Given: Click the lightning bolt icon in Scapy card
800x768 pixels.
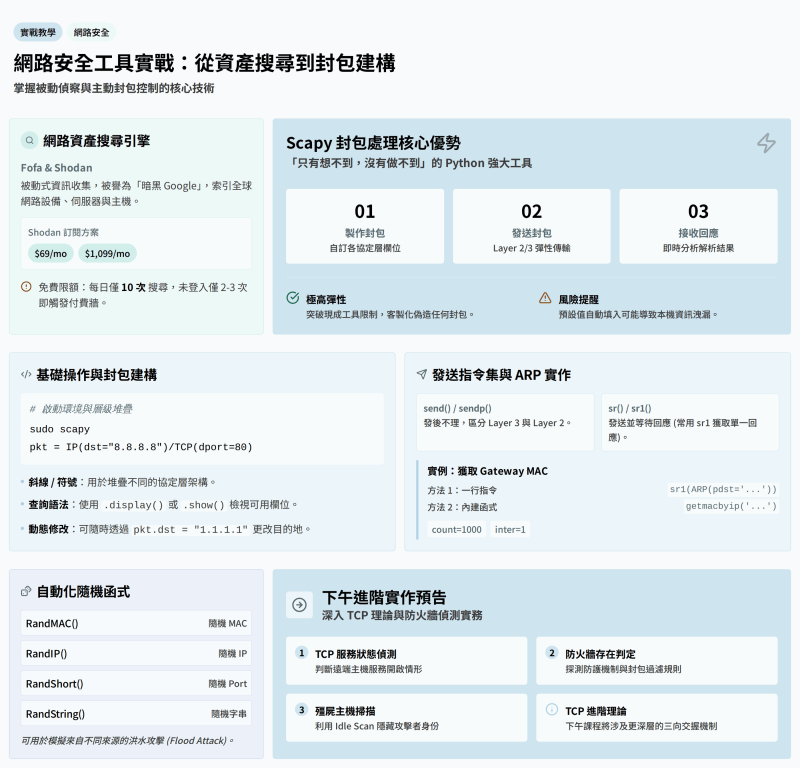Looking at the screenshot, I should pos(766,143).
